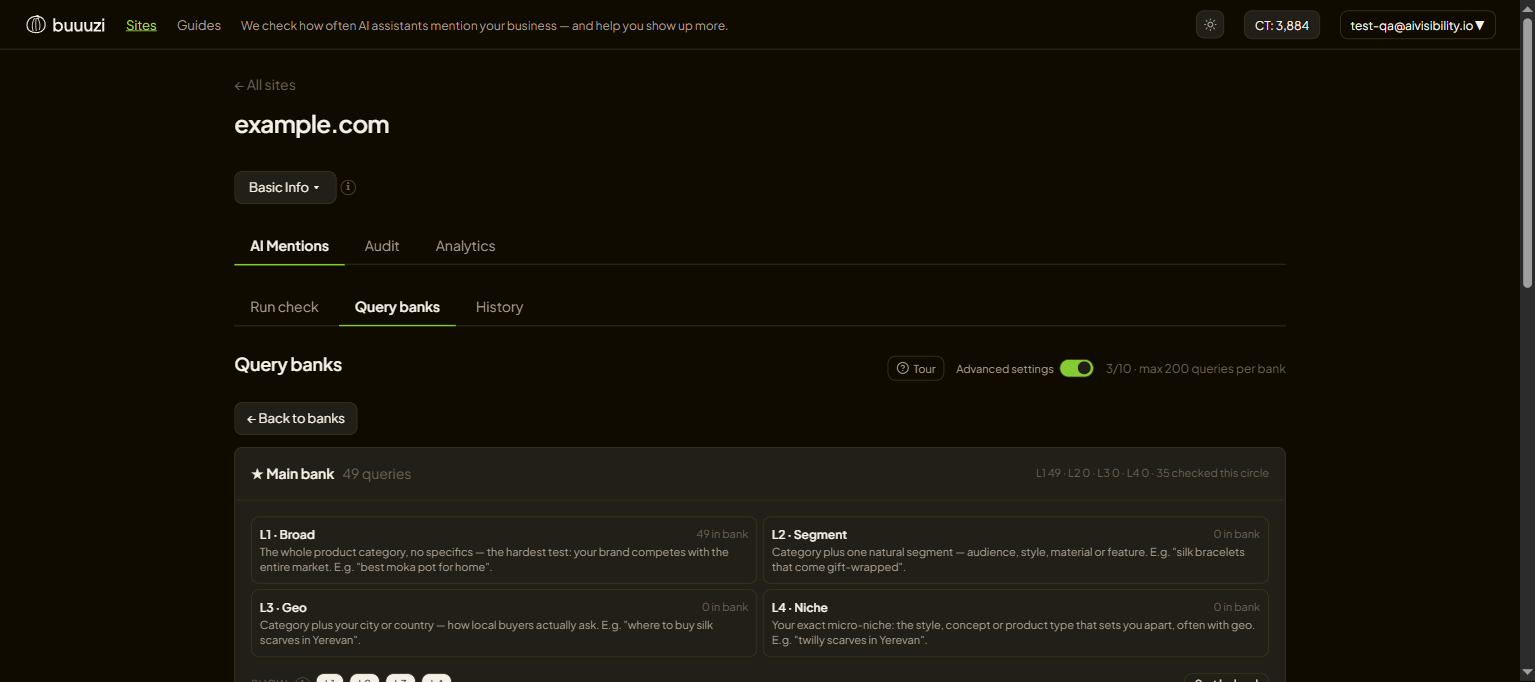Screen dimensions: 1535x682
Task: Click the CT: 3,884 credits button
Action: pyautogui.click(x=1282, y=25)
